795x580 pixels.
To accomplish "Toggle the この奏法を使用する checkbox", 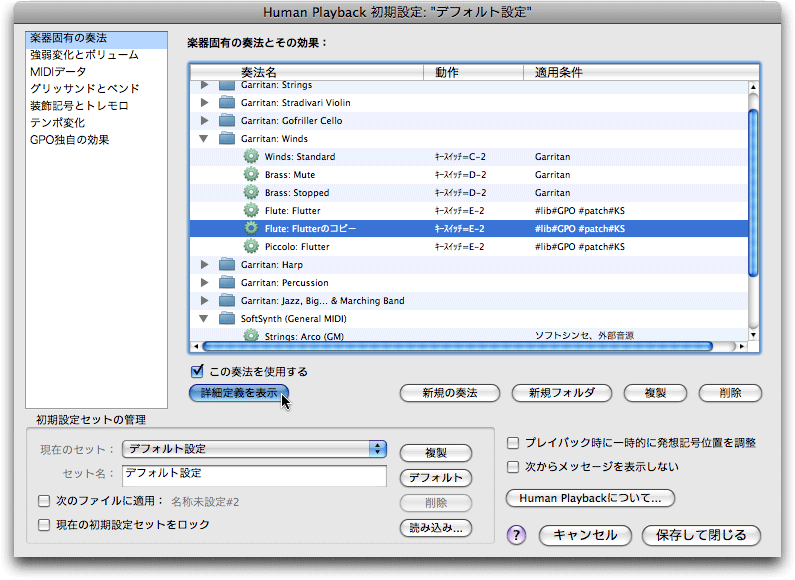I will click(x=197, y=371).
